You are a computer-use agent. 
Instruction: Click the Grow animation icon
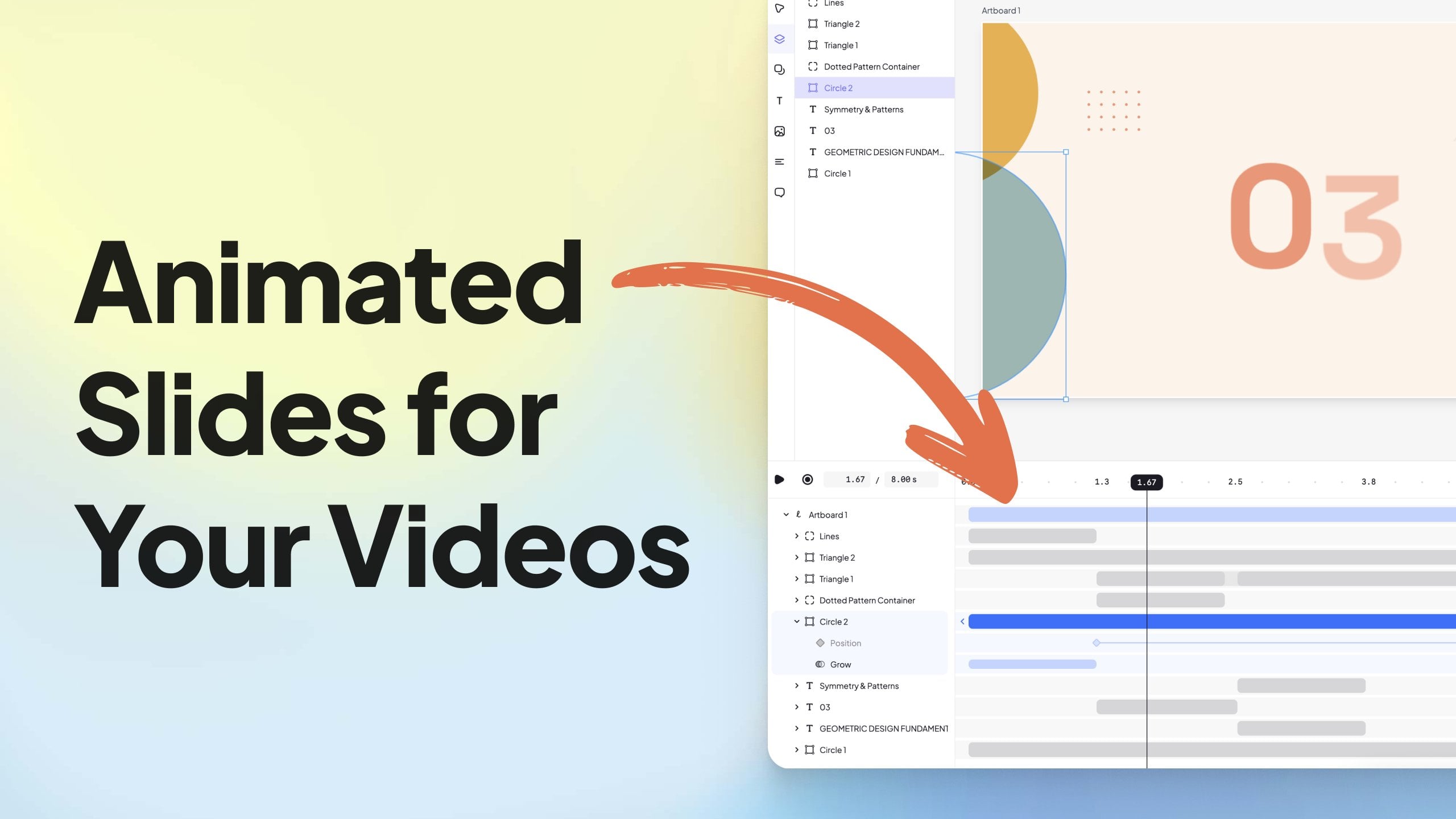(x=820, y=664)
